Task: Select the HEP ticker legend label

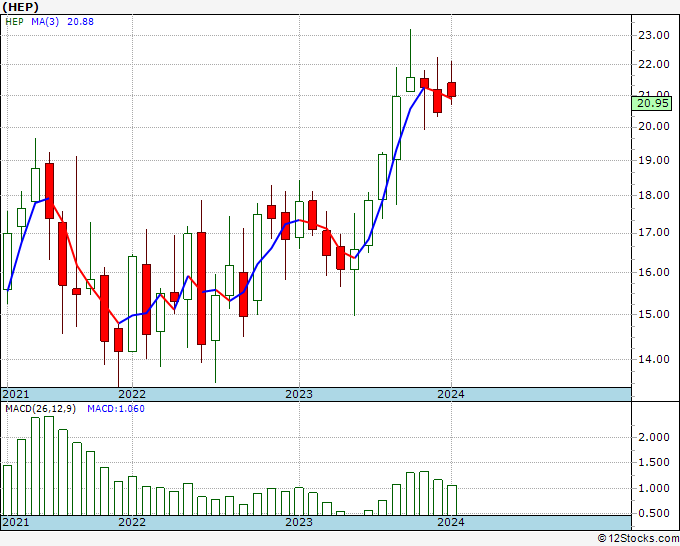Action: tap(14, 22)
